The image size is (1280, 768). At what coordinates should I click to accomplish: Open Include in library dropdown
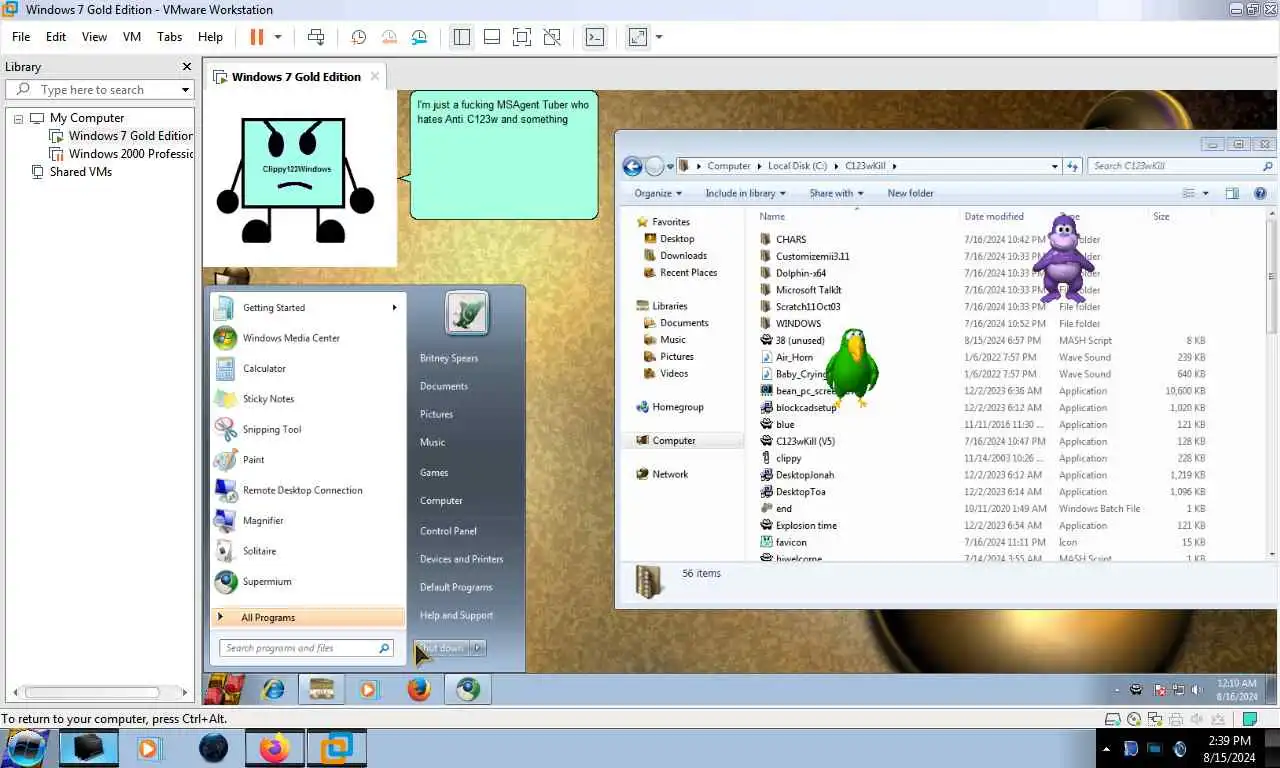click(x=746, y=193)
